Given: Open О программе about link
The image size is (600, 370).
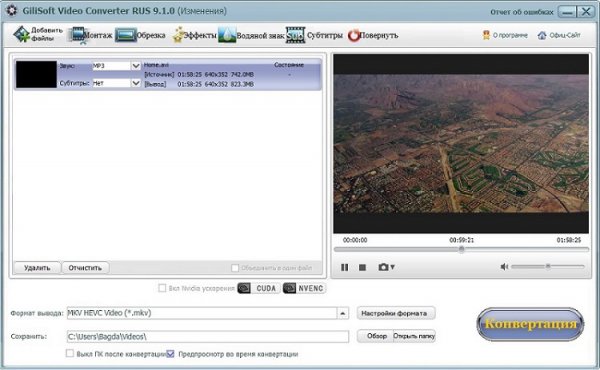Looking at the screenshot, I should click(505, 35).
